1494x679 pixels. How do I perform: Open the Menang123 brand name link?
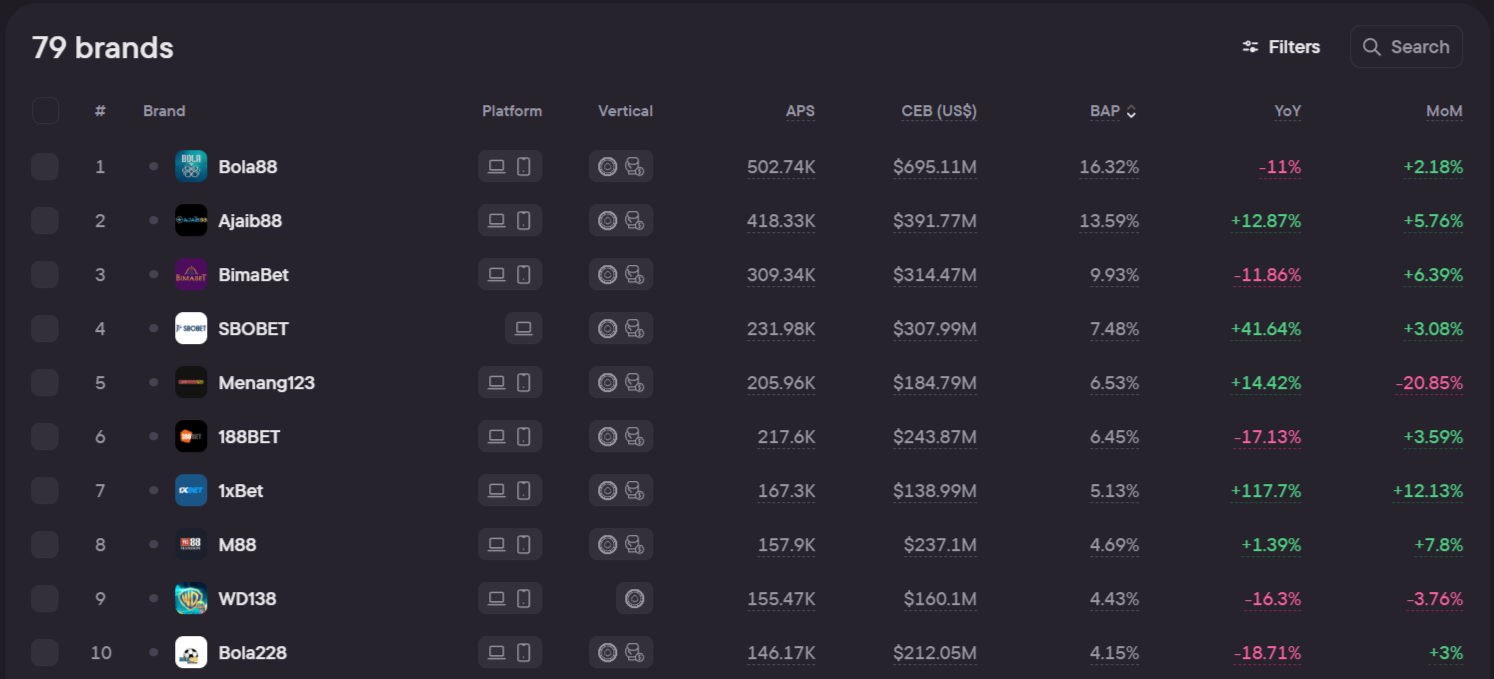click(266, 382)
